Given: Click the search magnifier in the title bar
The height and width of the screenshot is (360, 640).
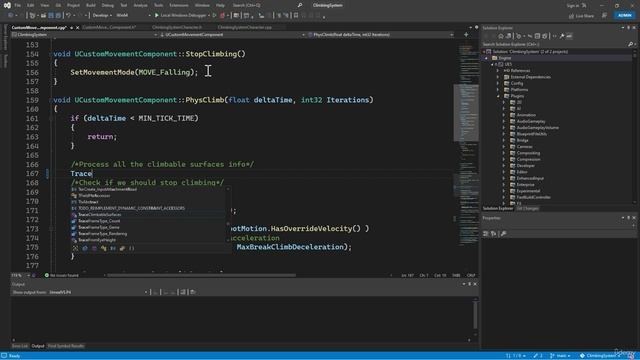Looking at the screenshot, I should pos(300,5).
